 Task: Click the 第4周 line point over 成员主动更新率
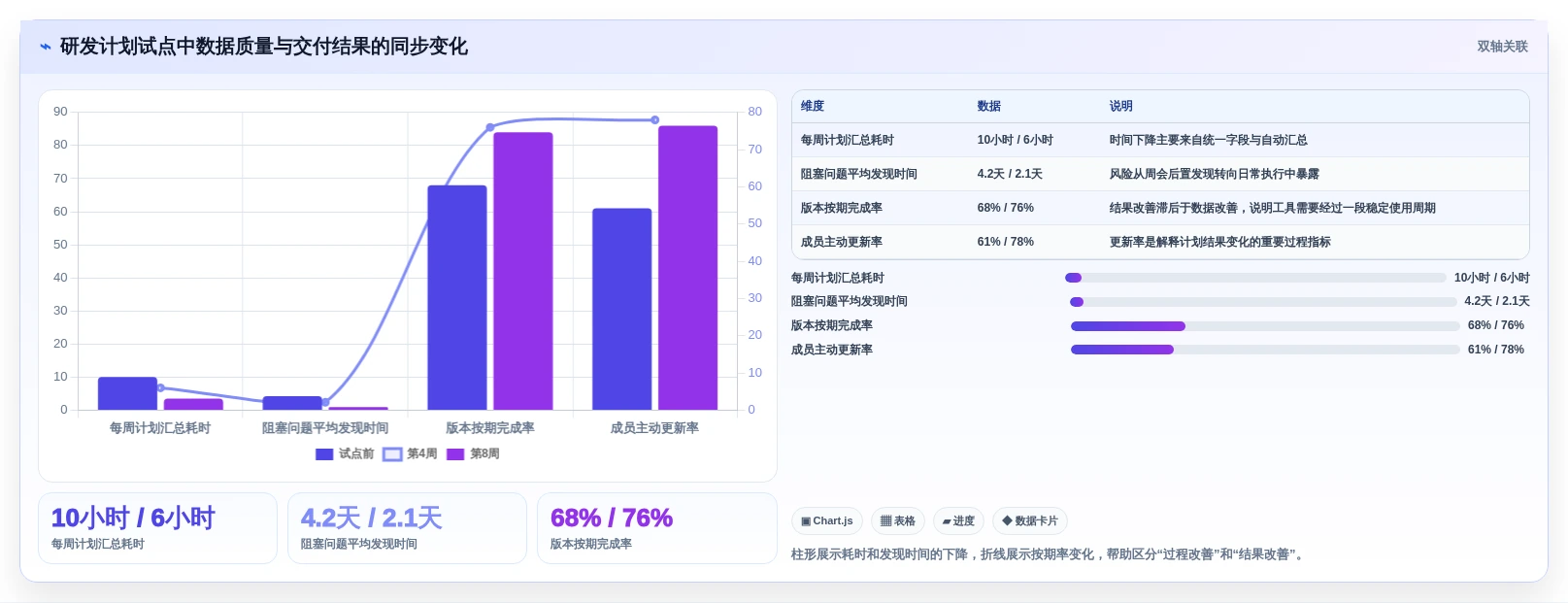(x=655, y=120)
